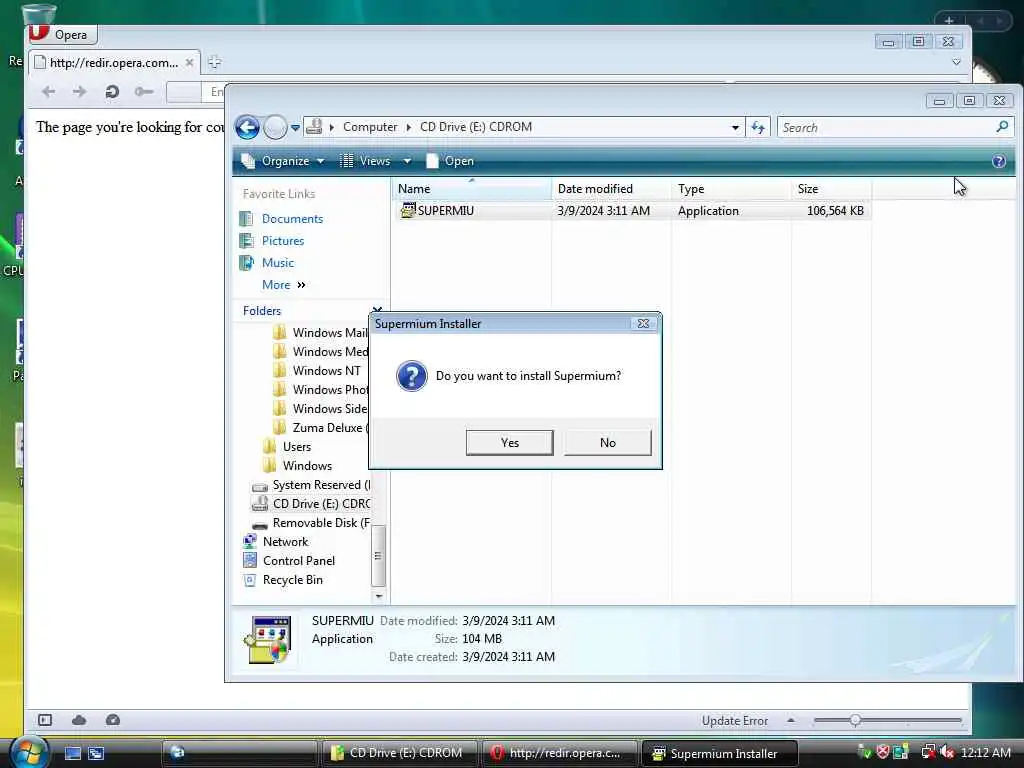Close the Supermium Installer dialog
Image resolution: width=1024 pixels, height=768 pixels.
(643, 324)
